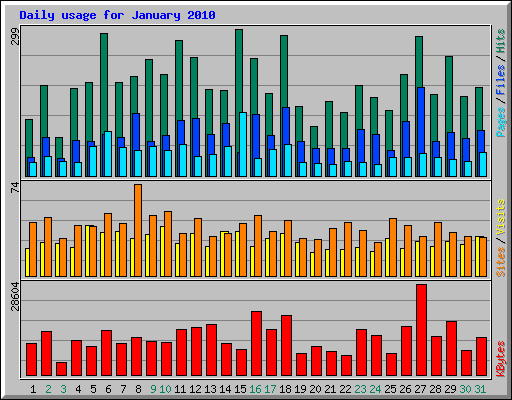Click day 30 on the x-axis

click(465, 389)
